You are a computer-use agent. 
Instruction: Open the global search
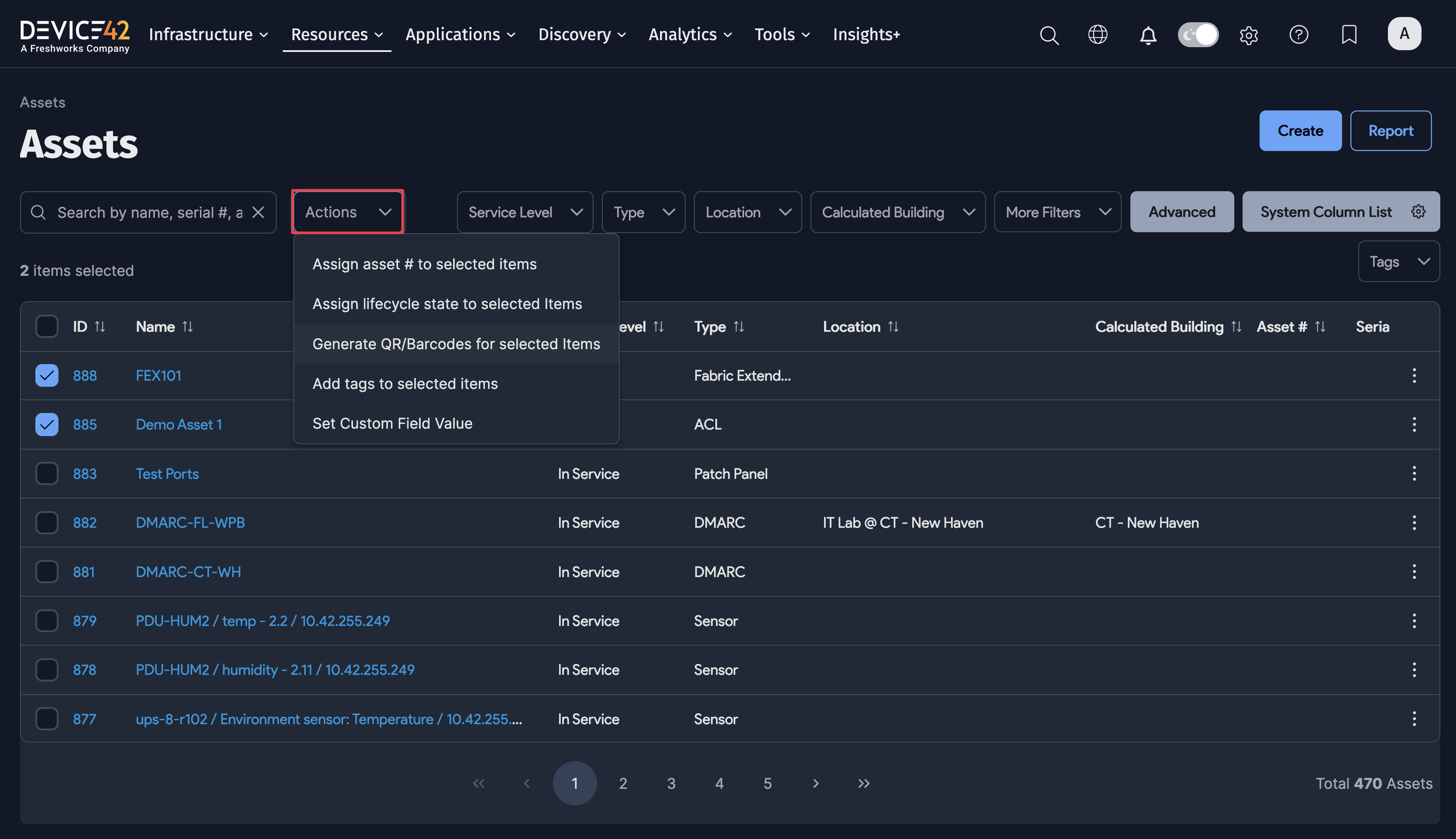[1049, 34]
